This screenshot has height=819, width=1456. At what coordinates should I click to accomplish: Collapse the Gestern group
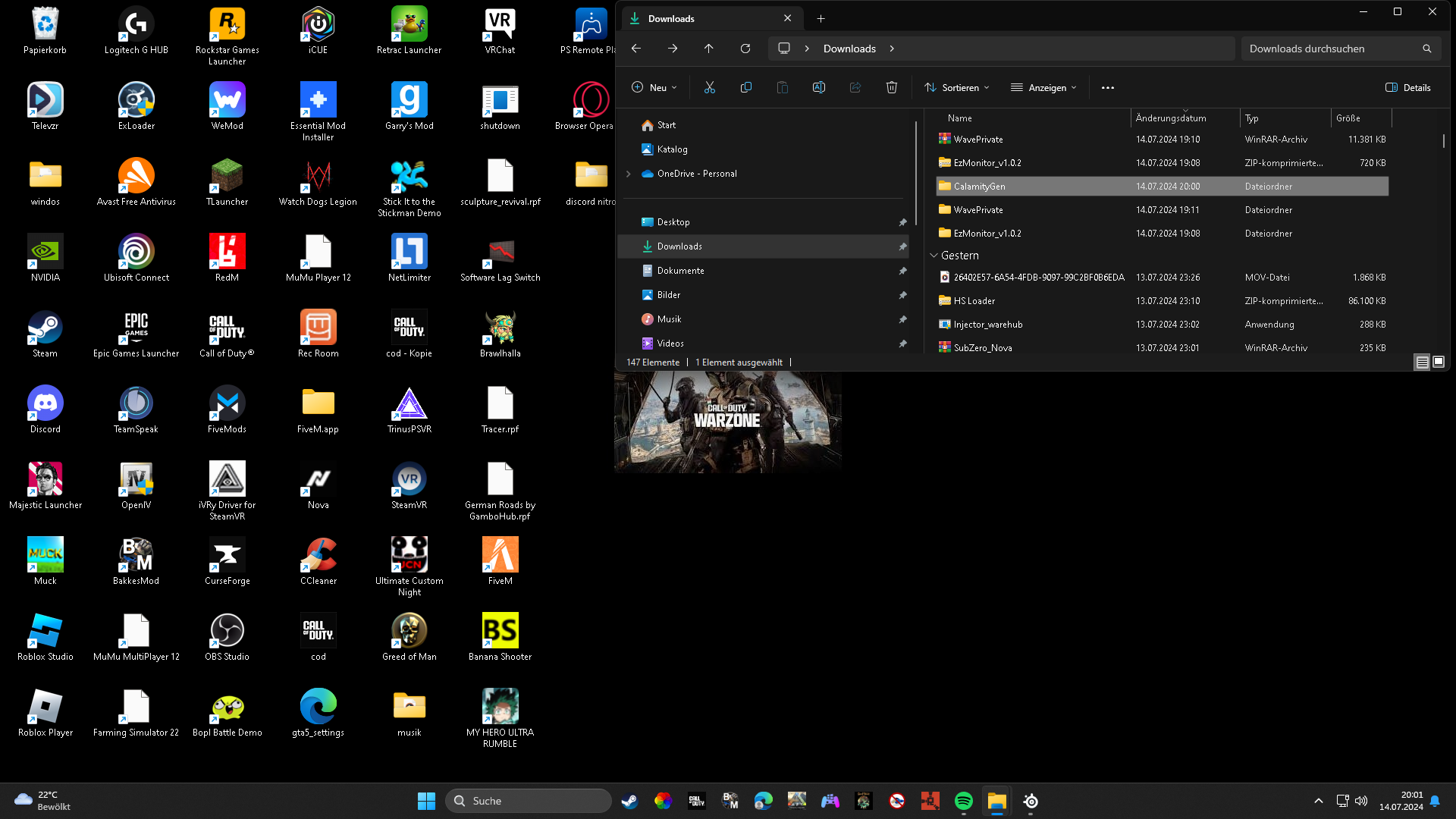pos(934,256)
